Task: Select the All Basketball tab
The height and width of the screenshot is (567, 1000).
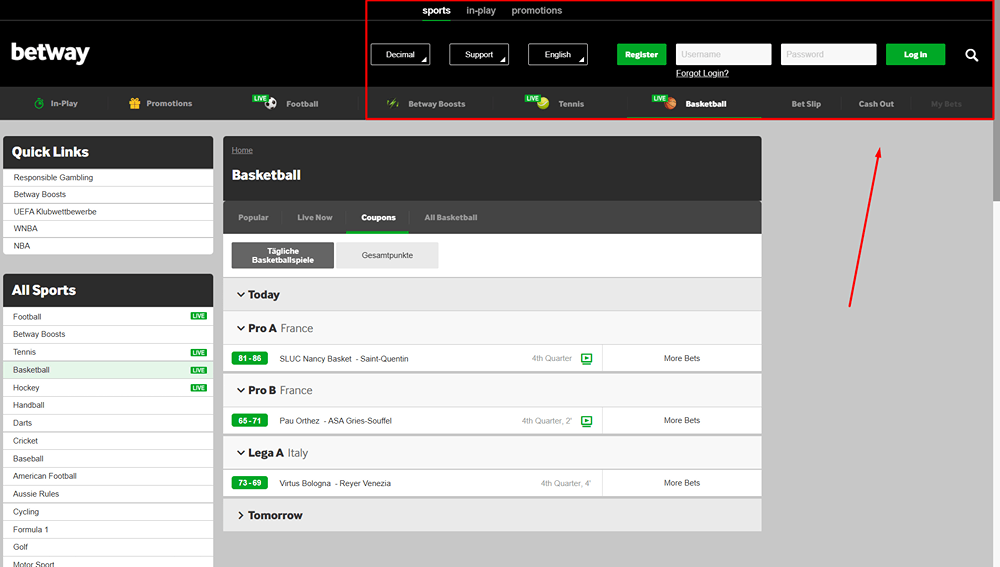Action: (451, 217)
